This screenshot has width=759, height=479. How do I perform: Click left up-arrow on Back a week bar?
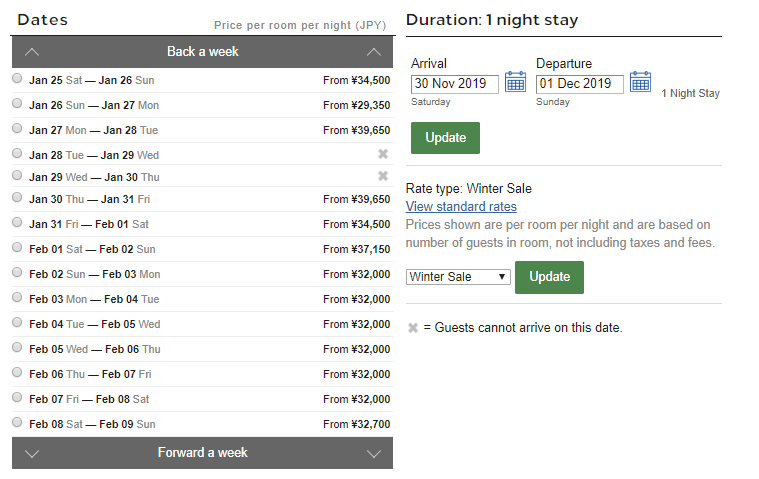click(32, 51)
